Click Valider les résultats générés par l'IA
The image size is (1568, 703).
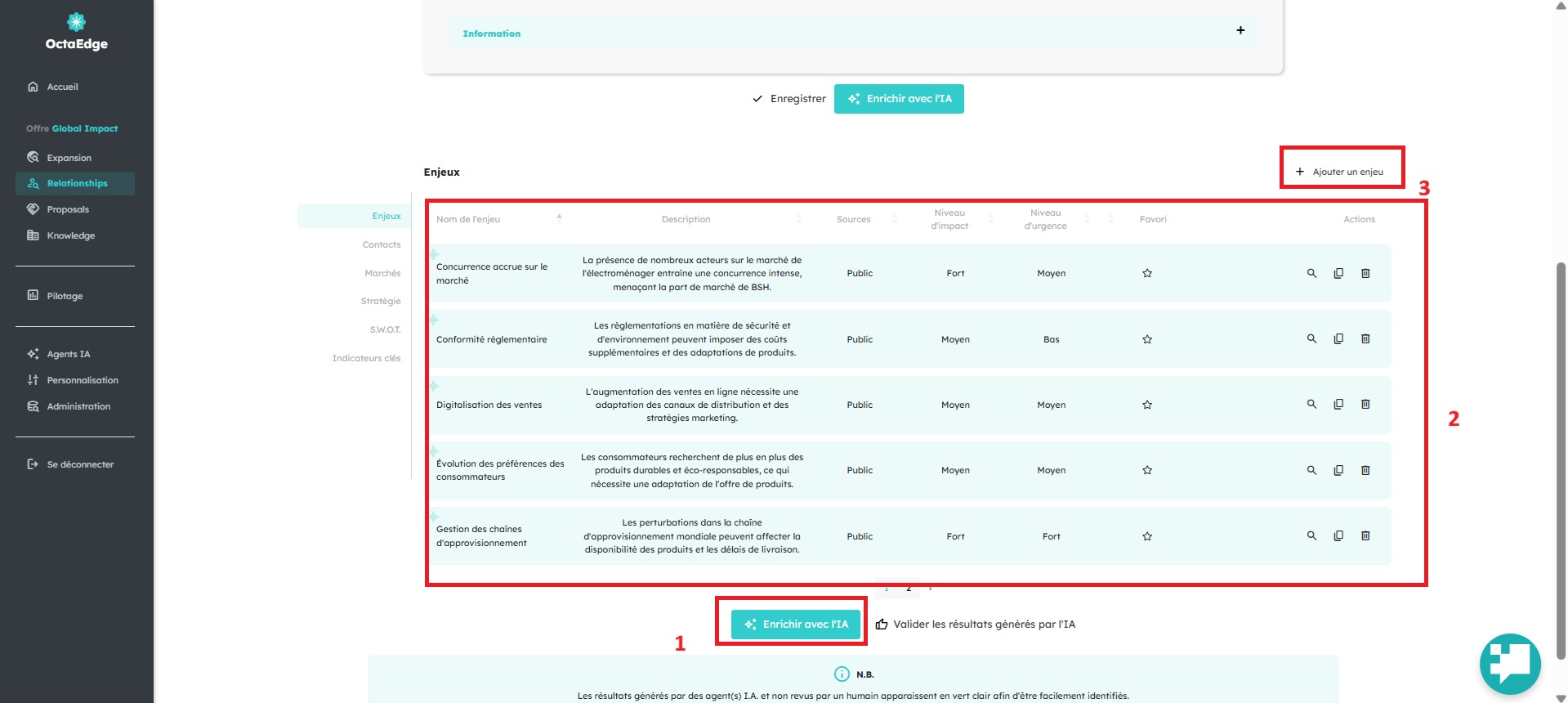(x=976, y=625)
